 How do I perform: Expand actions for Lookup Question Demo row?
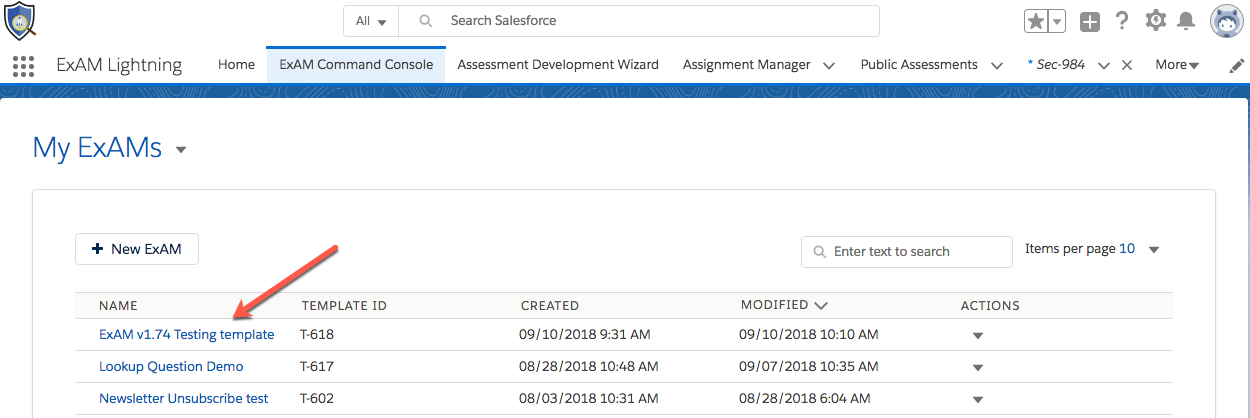point(978,367)
